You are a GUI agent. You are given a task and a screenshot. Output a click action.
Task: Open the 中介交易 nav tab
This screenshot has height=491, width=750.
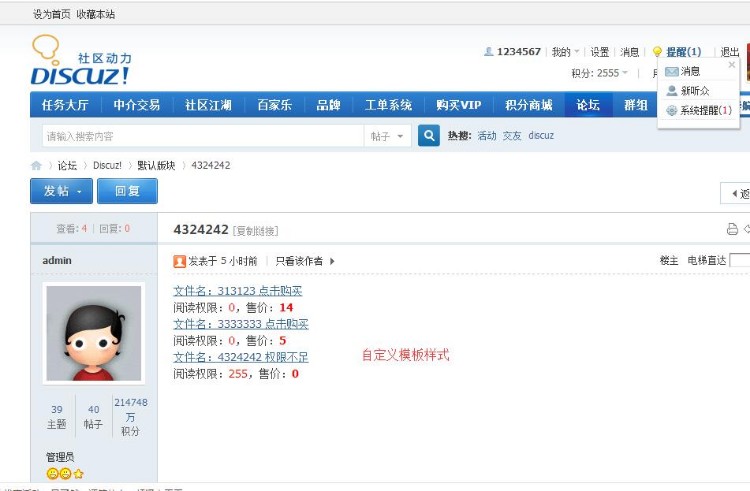(137, 105)
